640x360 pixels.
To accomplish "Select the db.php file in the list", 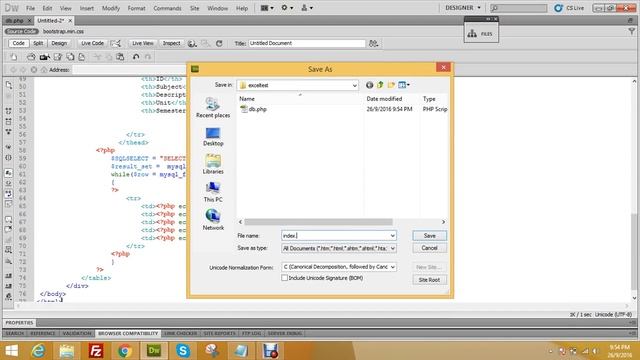I will tap(253, 109).
